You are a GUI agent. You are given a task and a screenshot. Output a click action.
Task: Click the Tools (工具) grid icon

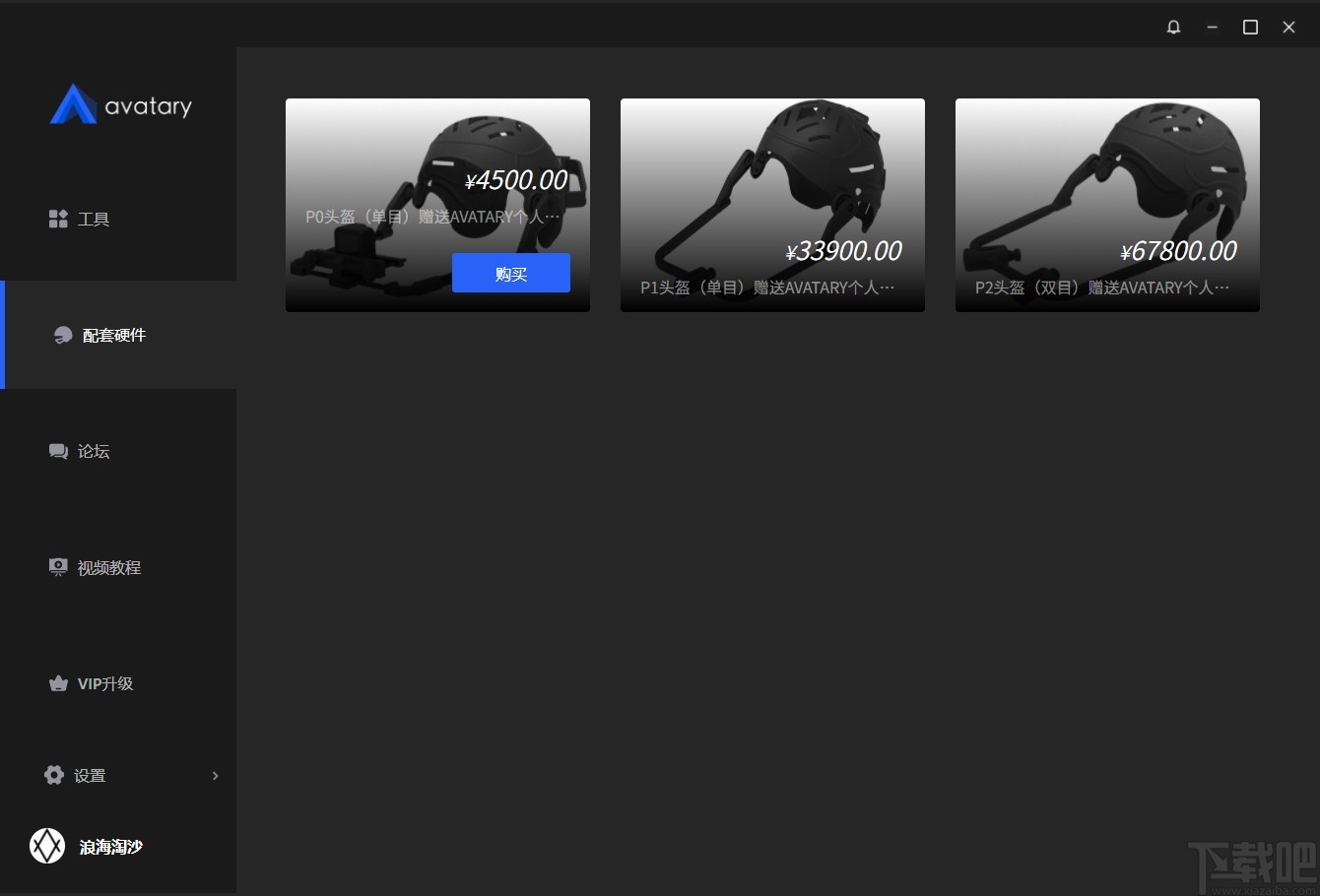pyautogui.click(x=58, y=219)
